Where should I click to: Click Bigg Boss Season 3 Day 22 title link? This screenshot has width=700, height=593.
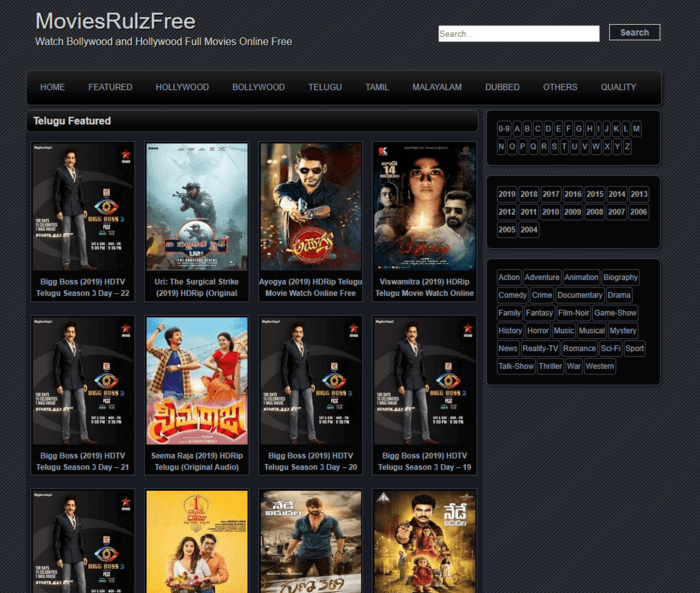(83, 287)
